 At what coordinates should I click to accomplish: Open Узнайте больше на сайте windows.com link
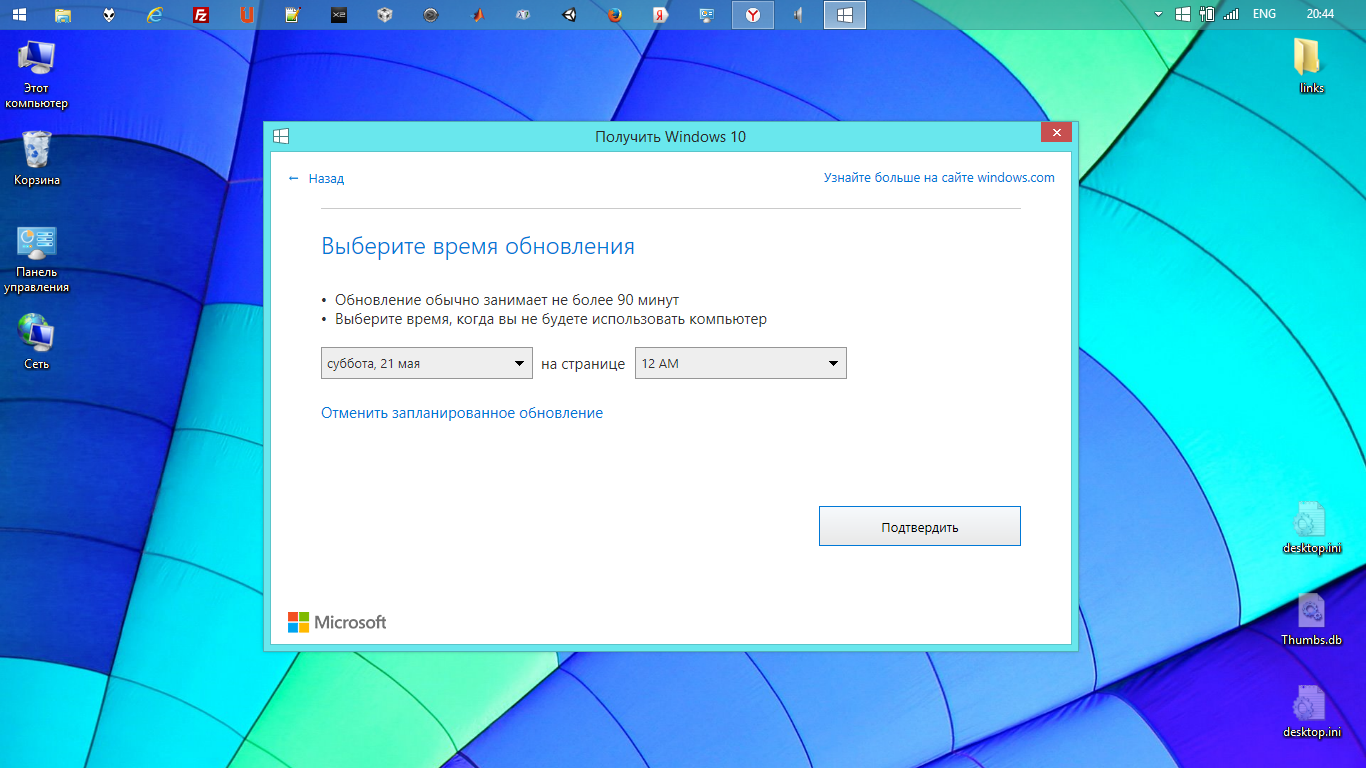pyautogui.click(x=939, y=177)
